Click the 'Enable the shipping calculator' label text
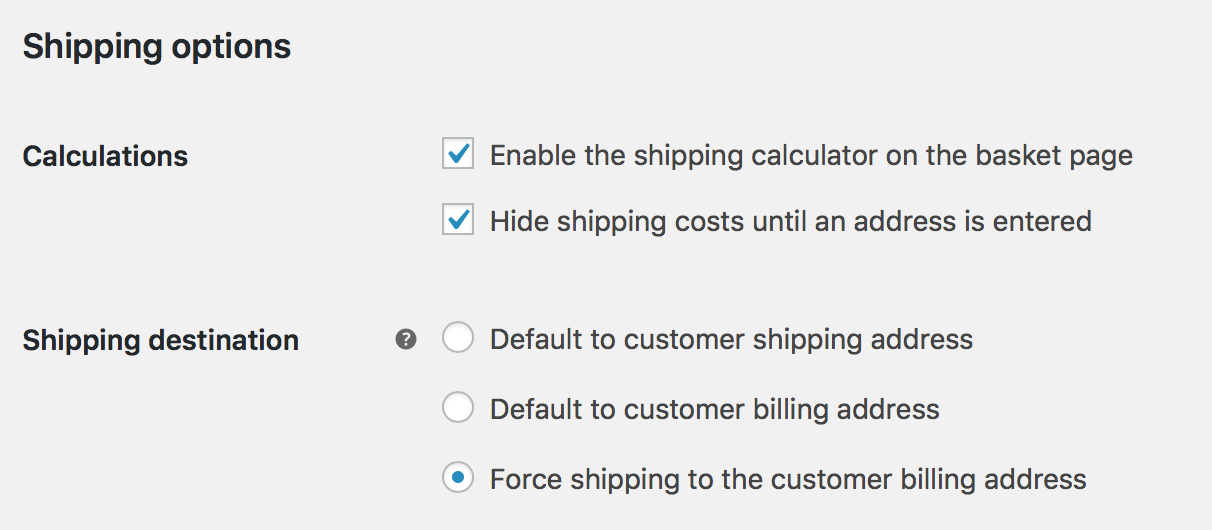The height and width of the screenshot is (530, 1212). [x=810, y=156]
